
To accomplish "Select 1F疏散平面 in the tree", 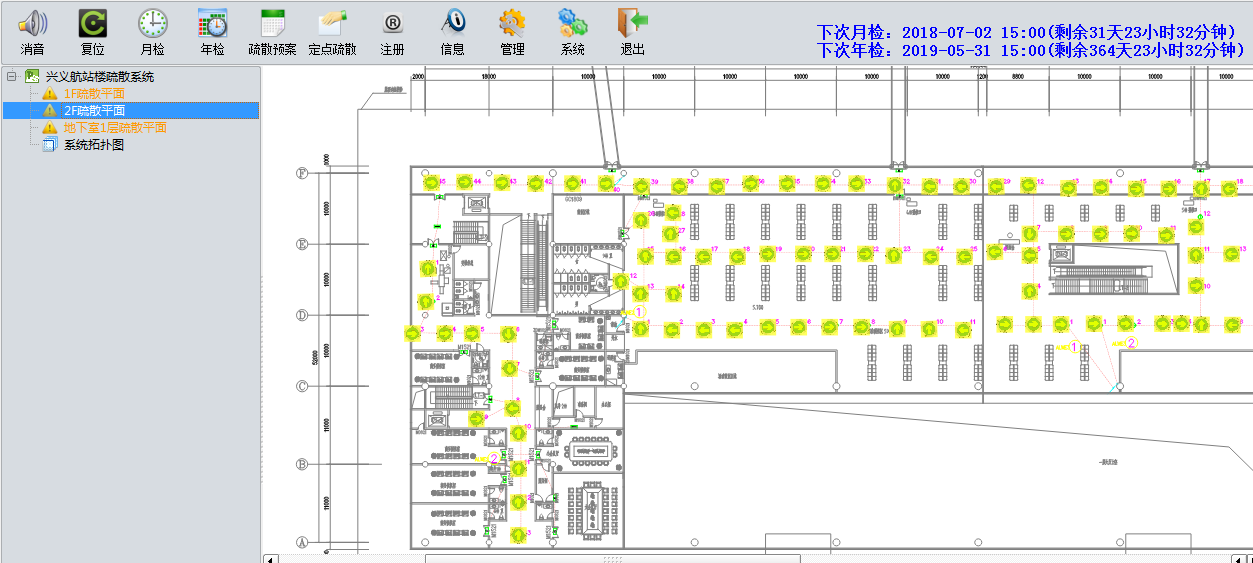I will (94, 94).
